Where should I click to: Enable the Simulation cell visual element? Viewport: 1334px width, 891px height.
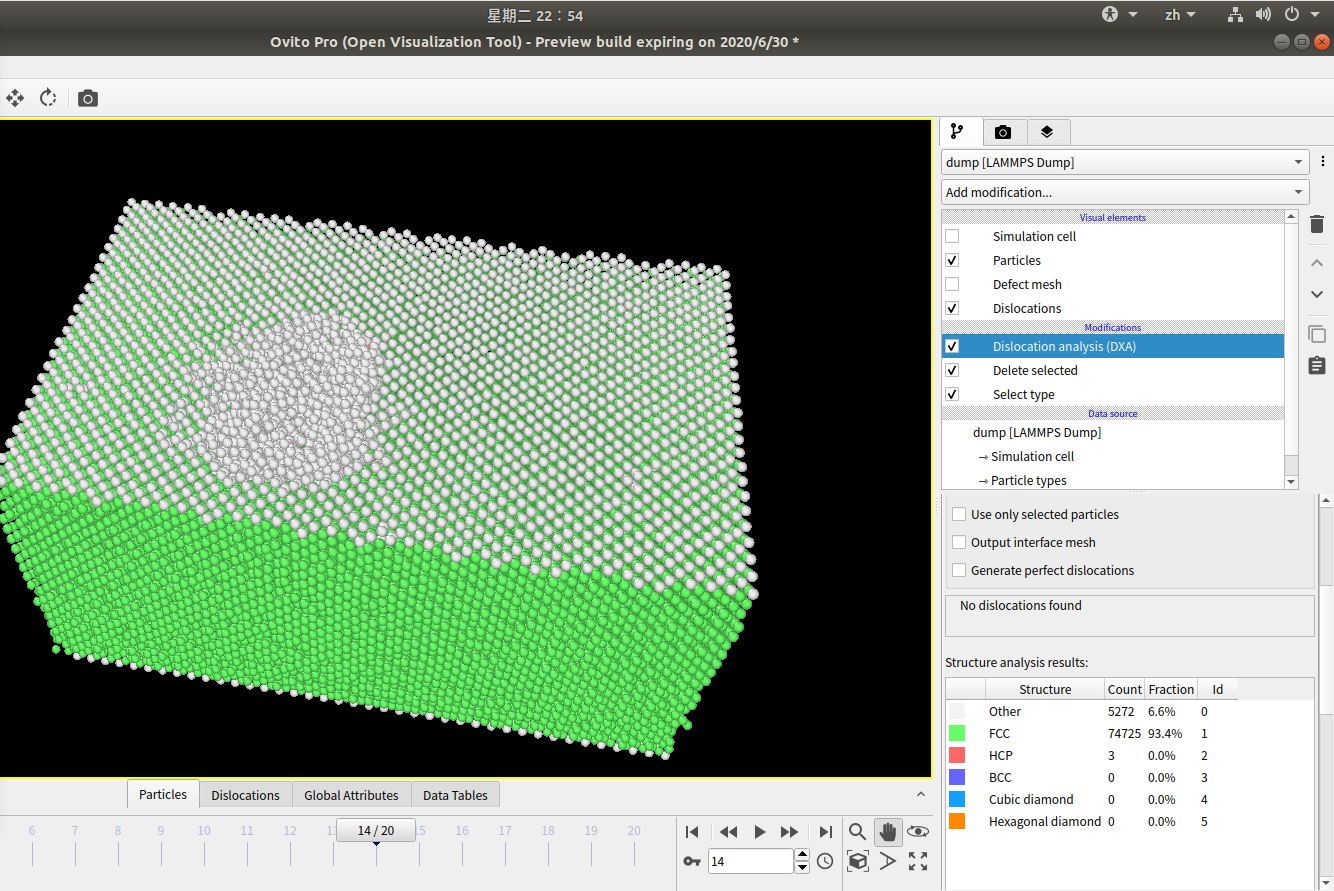[x=952, y=236]
